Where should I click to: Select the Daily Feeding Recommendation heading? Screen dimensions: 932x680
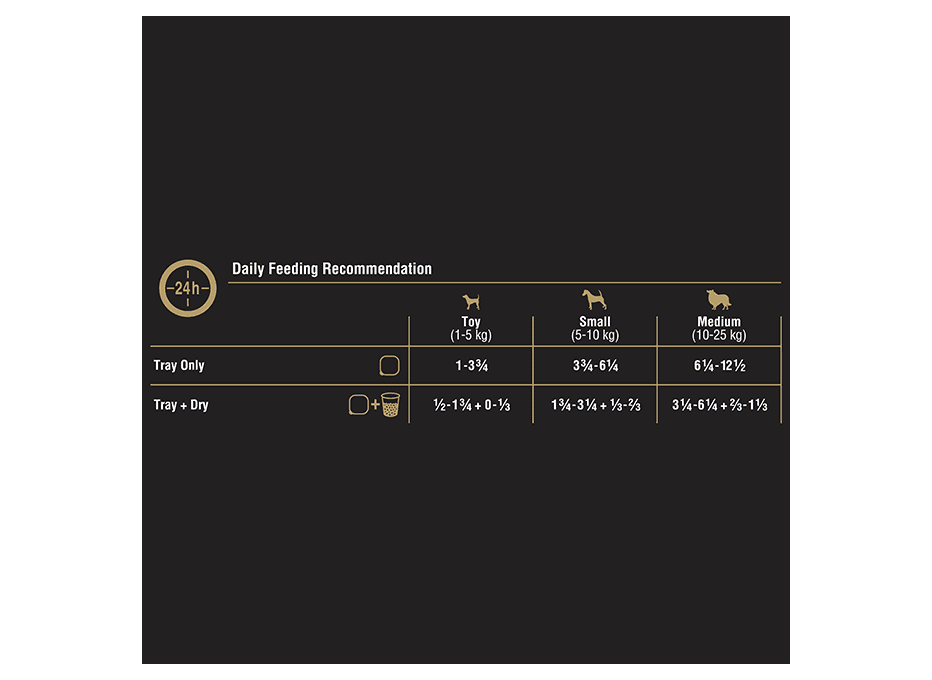[x=332, y=269]
